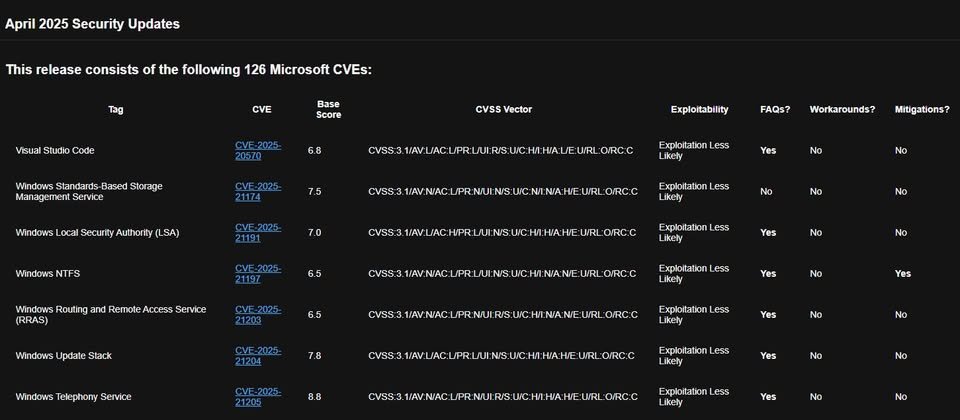This screenshot has height=420, width=960.
Task: Open the CVE-2025-21203 link
Action: coord(258,315)
